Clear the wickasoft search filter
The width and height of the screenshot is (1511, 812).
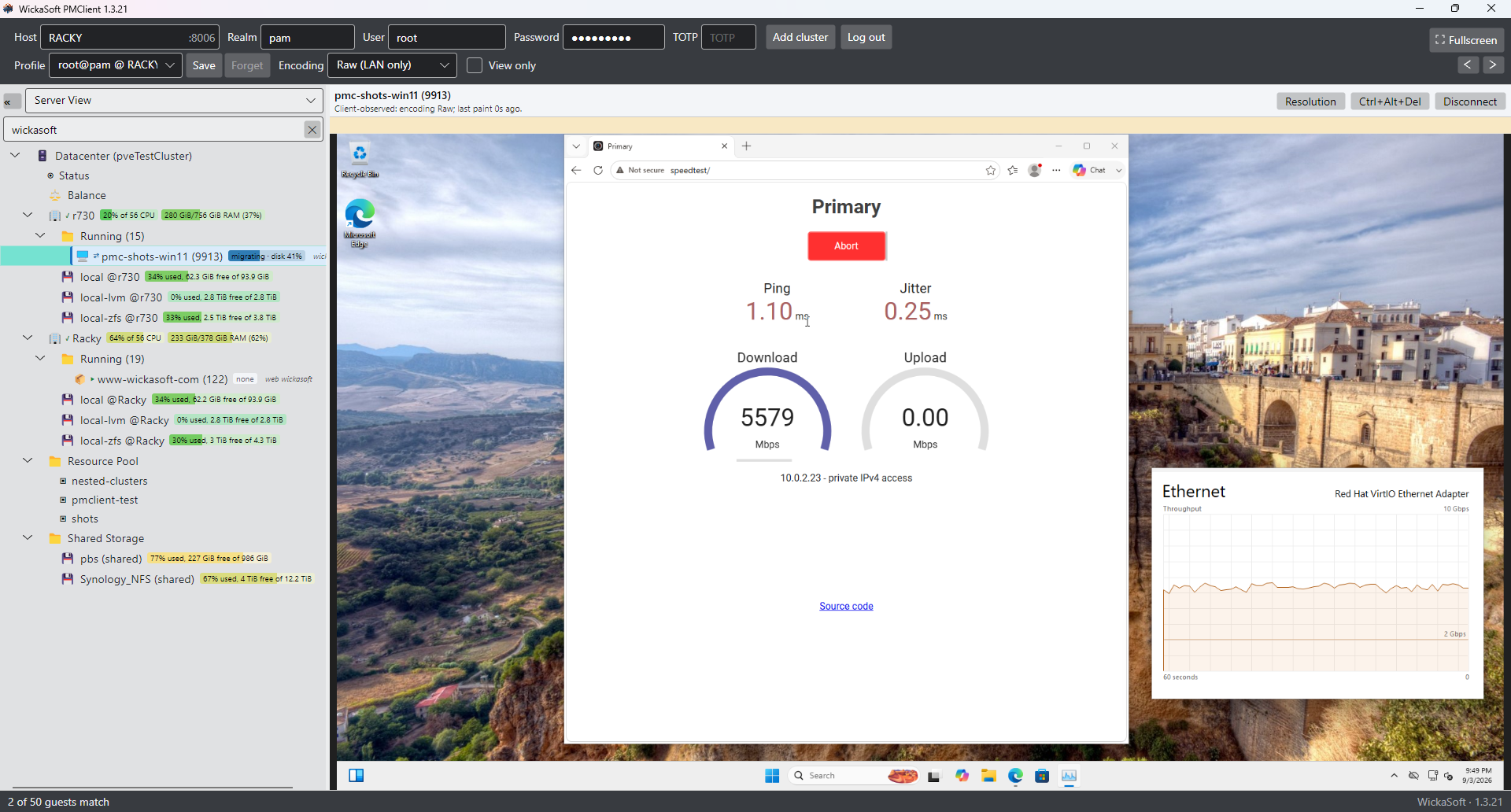click(x=312, y=130)
